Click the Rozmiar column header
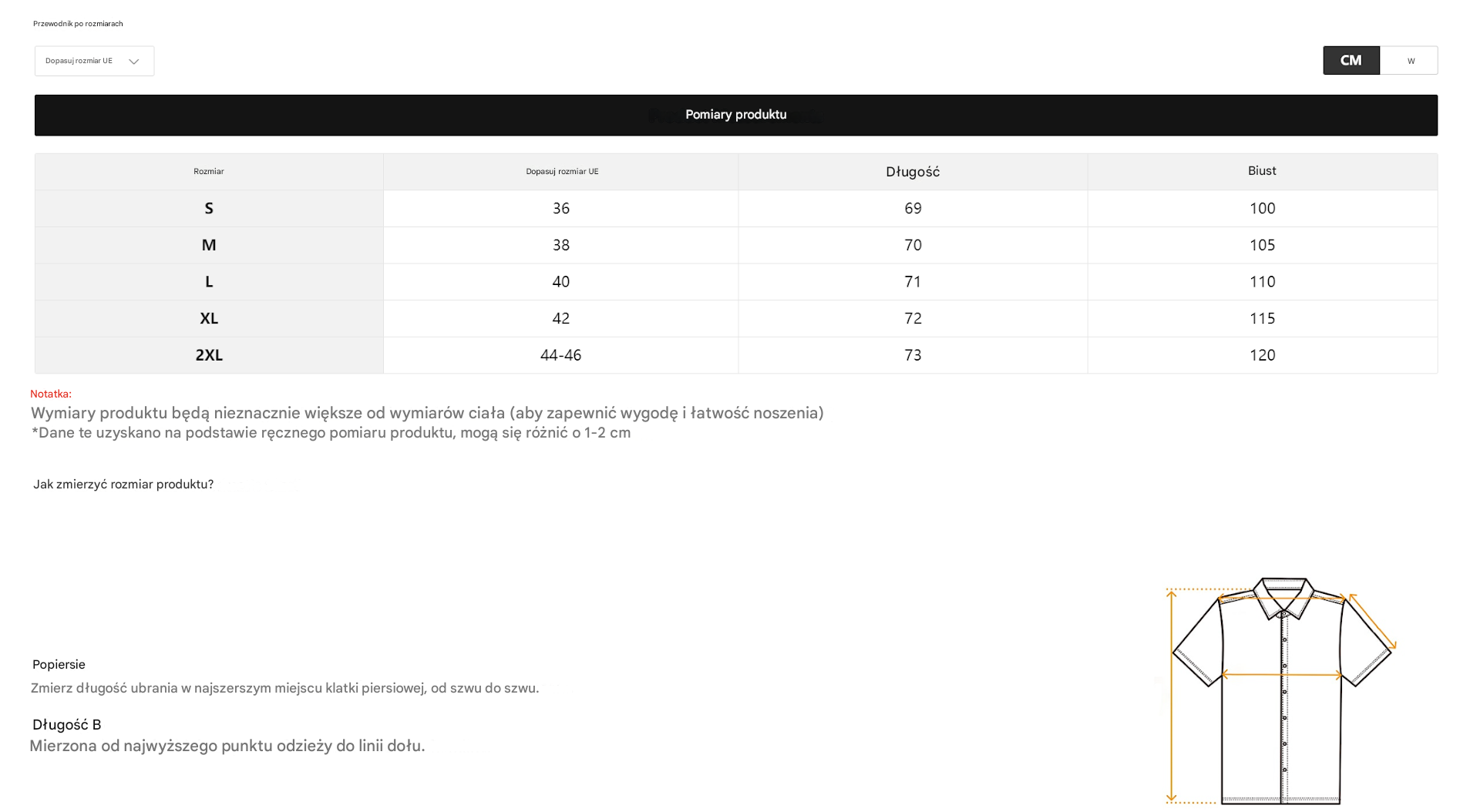 pos(209,172)
